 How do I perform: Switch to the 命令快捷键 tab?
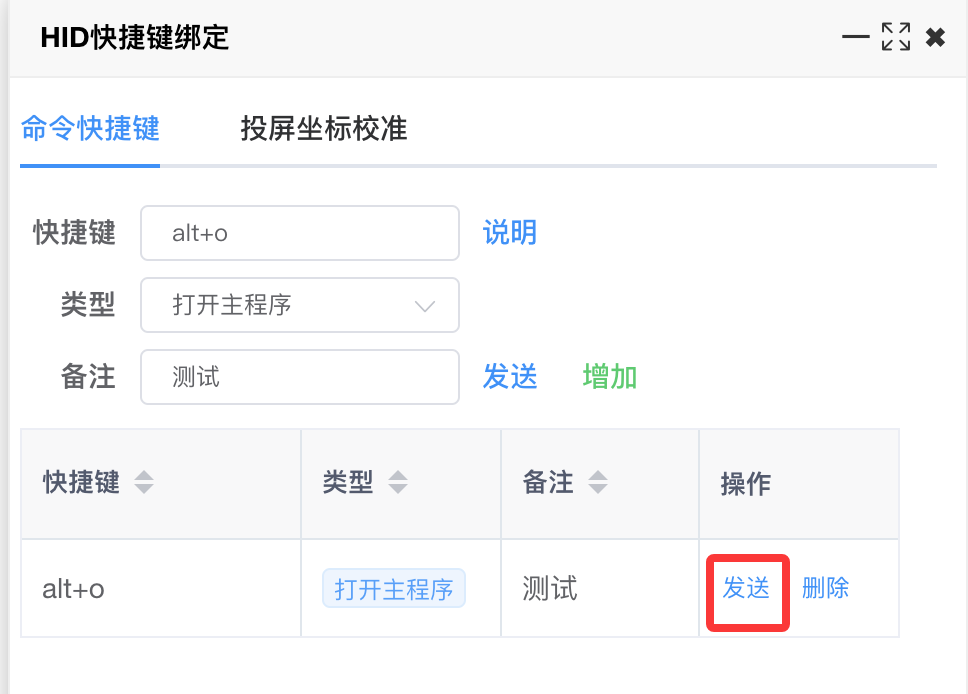tap(90, 129)
